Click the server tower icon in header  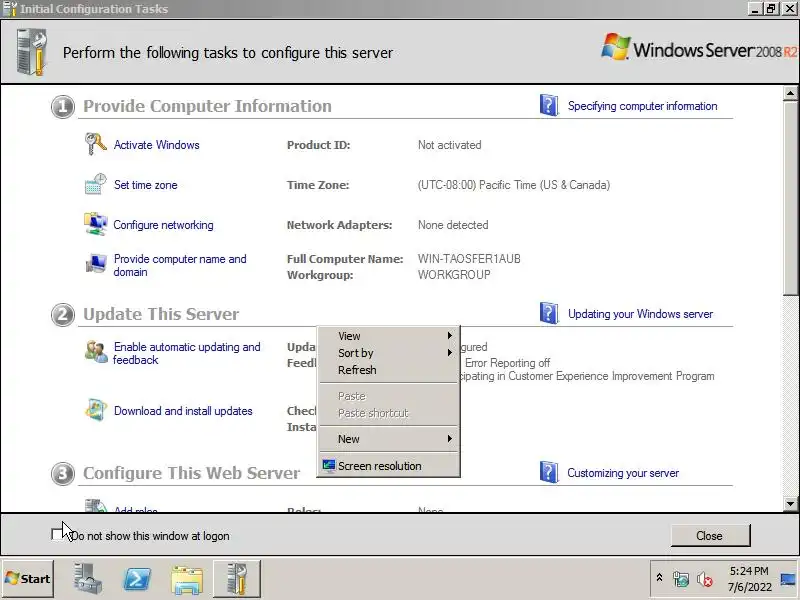pos(32,52)
